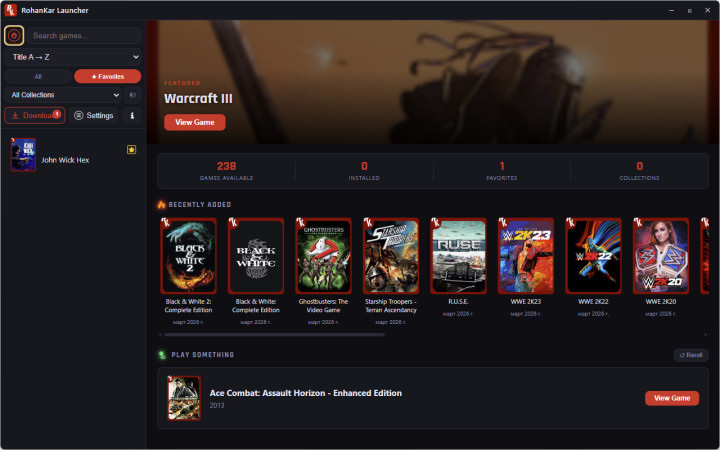Click the Settings gear-list icon
Screen dimensions: 720x450
[x=78, y=116]
